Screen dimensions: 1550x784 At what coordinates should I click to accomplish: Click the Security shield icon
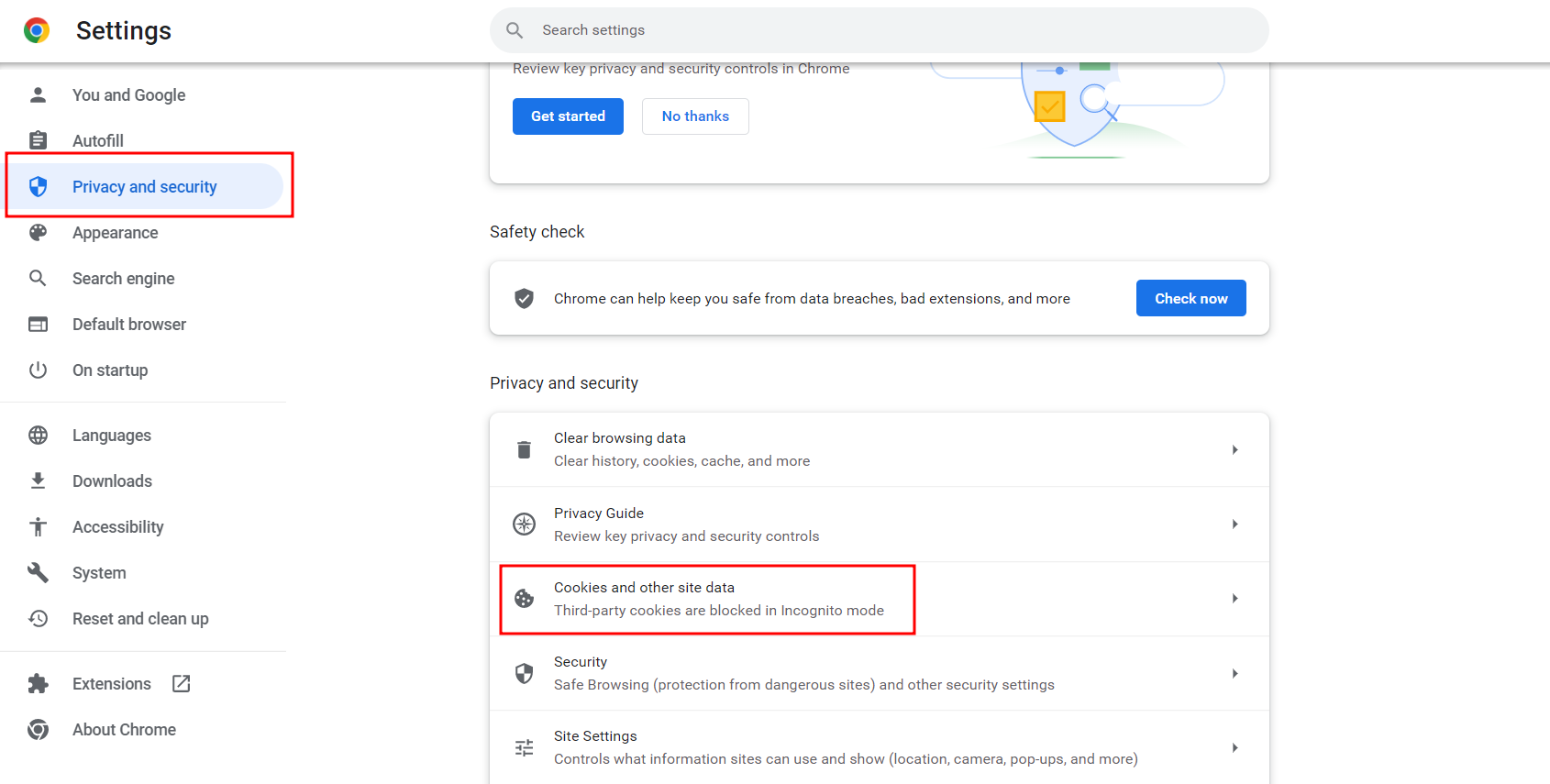click(524, 673)
